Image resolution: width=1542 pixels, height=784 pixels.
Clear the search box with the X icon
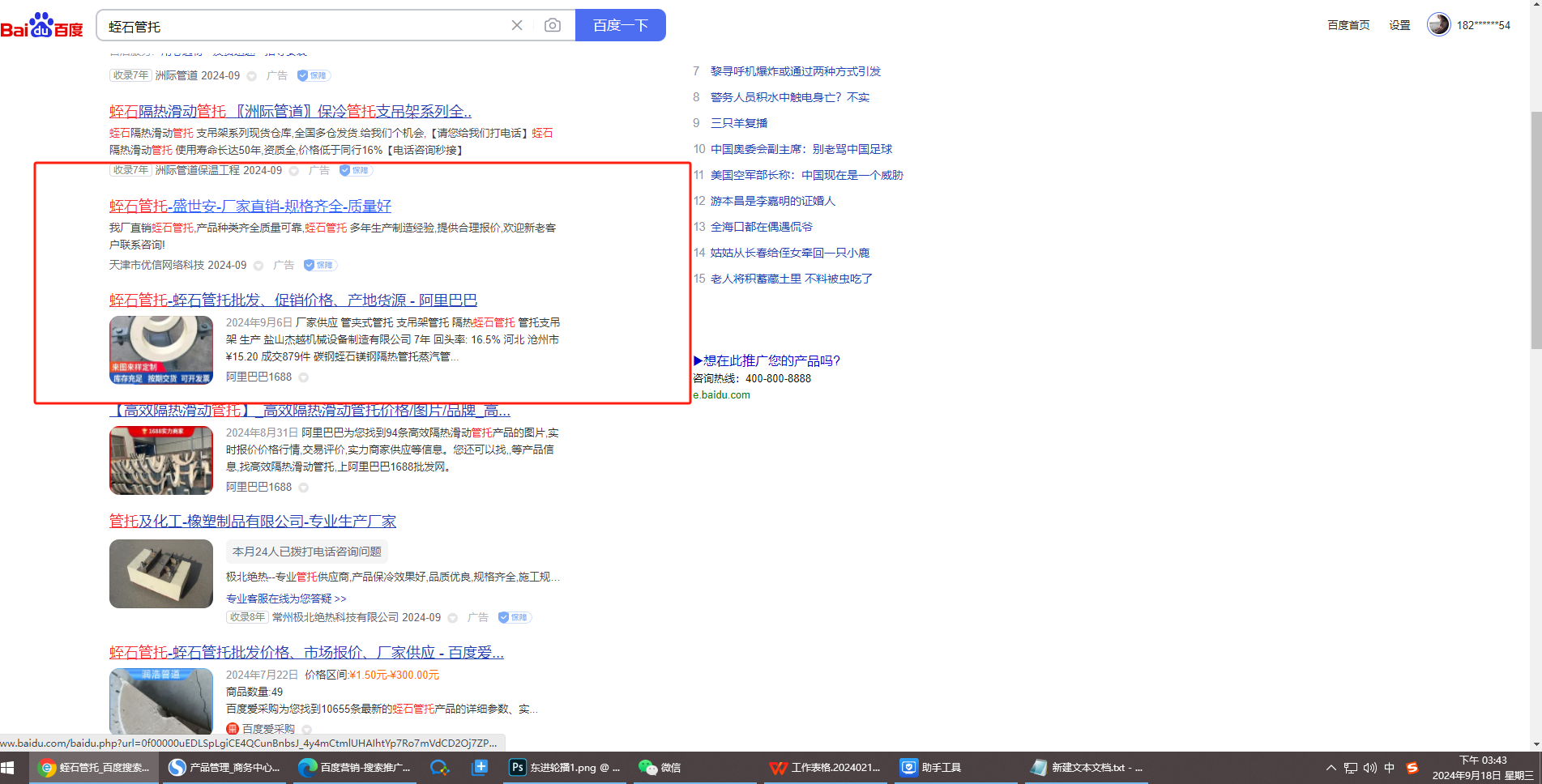pyautogui.click(x=517, y=25)
